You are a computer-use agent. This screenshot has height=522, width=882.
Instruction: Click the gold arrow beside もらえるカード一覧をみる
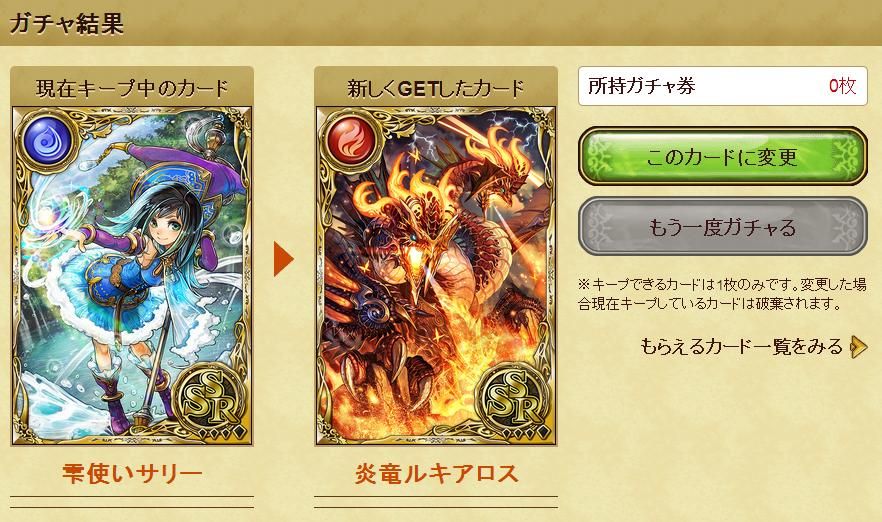pyautogui.click(x=860, y=346)
